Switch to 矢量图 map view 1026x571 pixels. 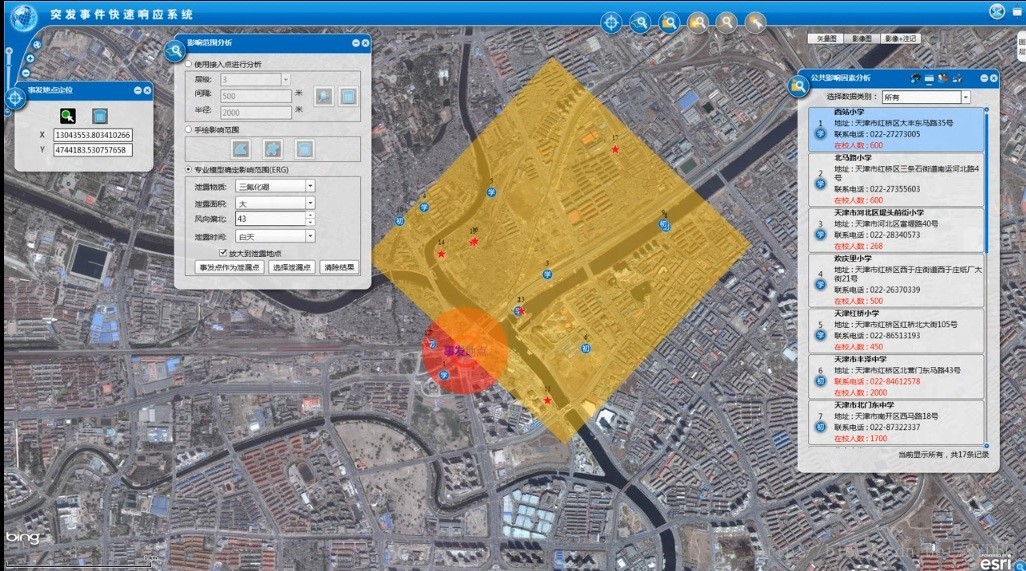[824, 38]
